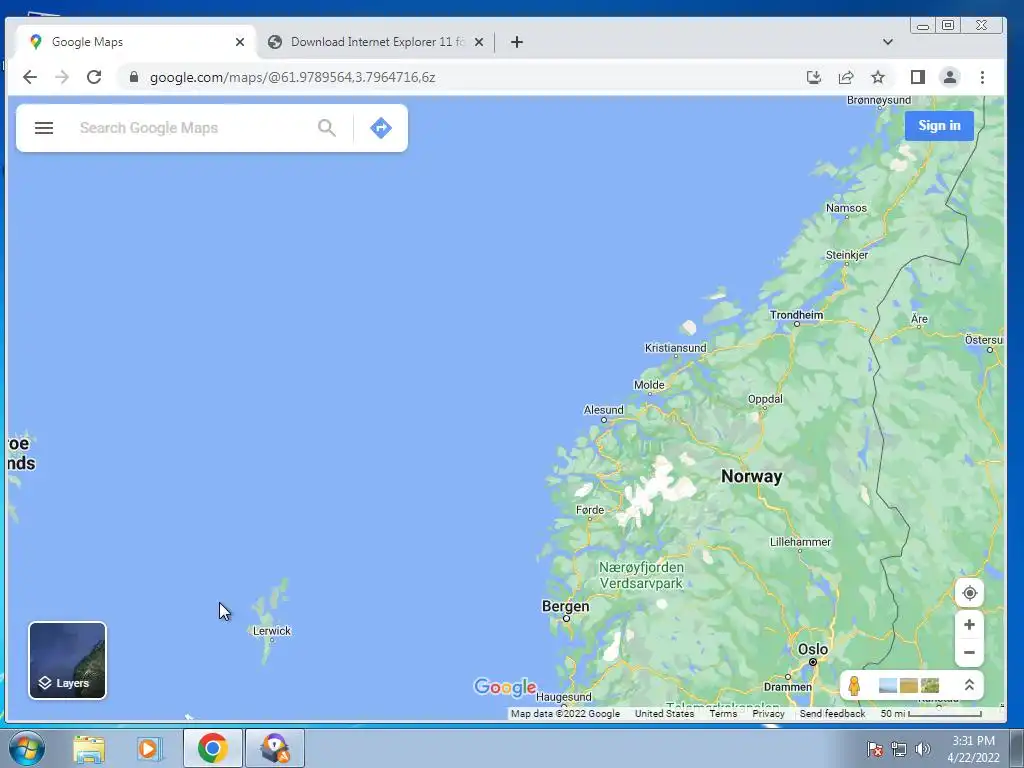Zoom out with the minus button
Image resolution: width=1024 pixels, height=768 pixels.
tap(969, 652)
